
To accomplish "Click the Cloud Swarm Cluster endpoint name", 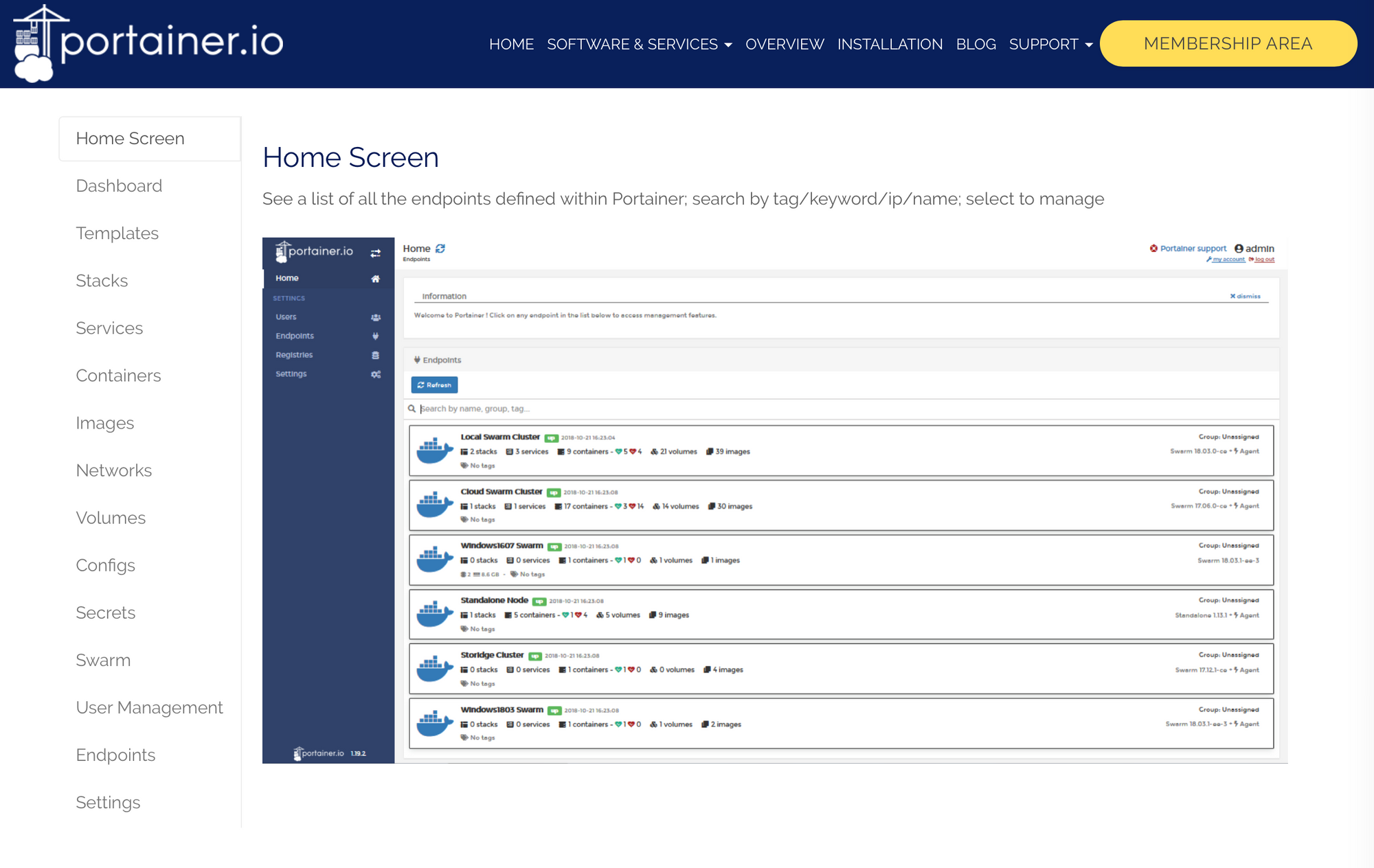I will (x=502, y=492).
